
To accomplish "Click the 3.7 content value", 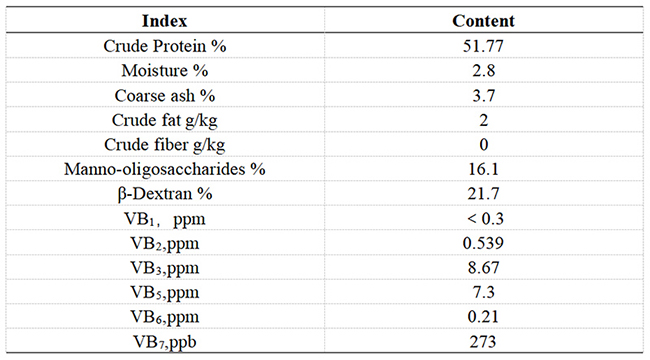I will (483, 95).
